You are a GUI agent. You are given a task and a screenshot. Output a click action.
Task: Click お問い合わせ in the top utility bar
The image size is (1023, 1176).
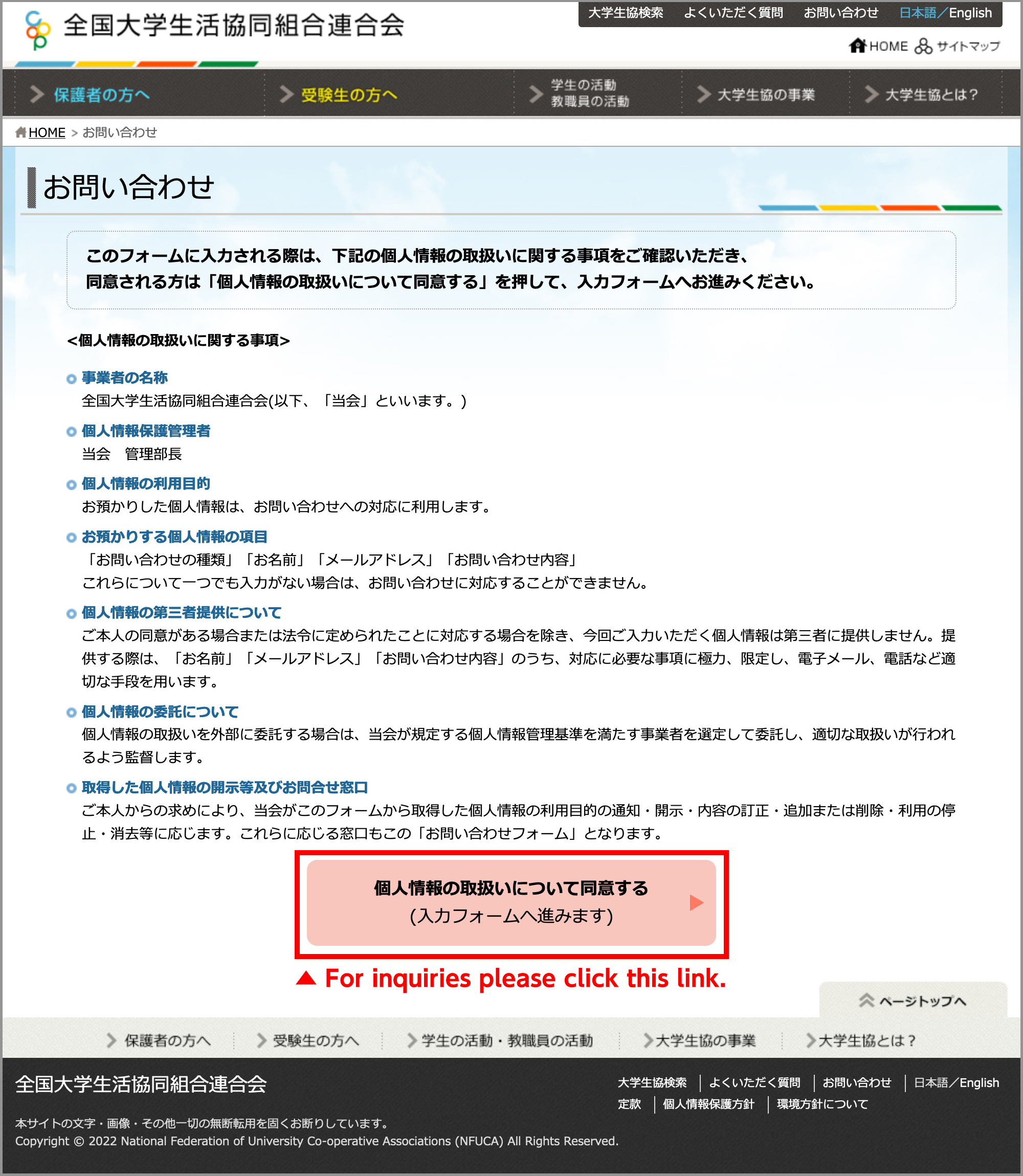pyautogui.click(x=841, y=13)
